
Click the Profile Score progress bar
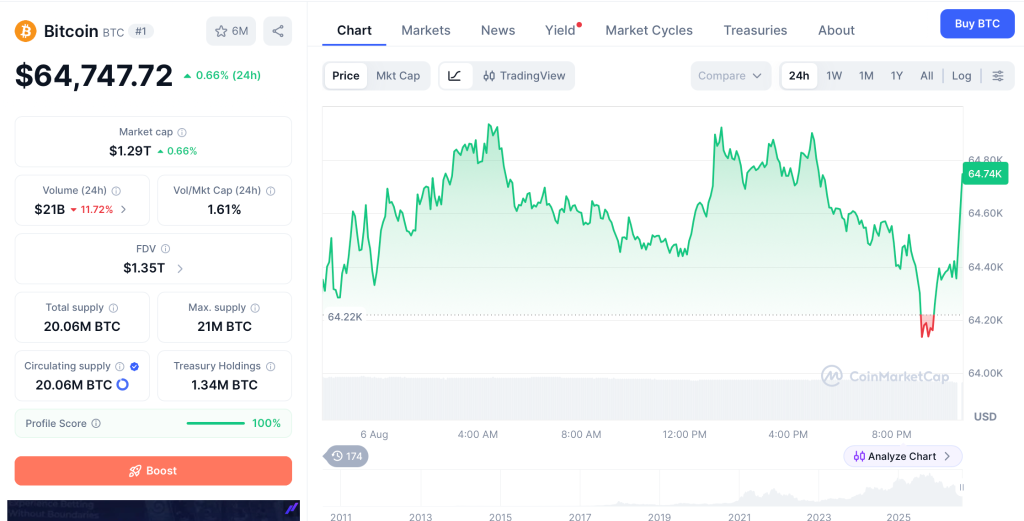(216, 423)
